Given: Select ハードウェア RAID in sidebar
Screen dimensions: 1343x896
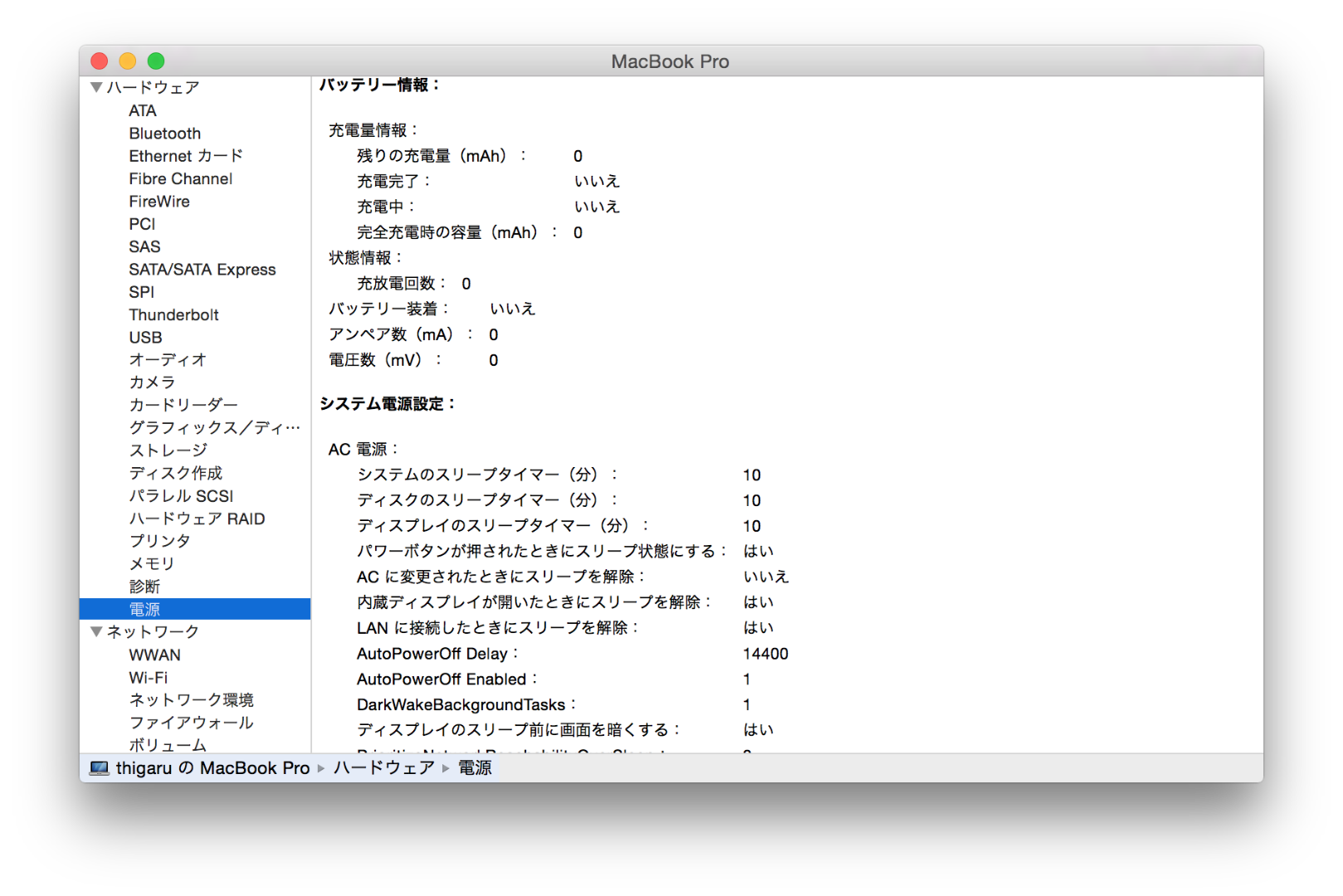Looking at the screenshot, I should [198, 519].
